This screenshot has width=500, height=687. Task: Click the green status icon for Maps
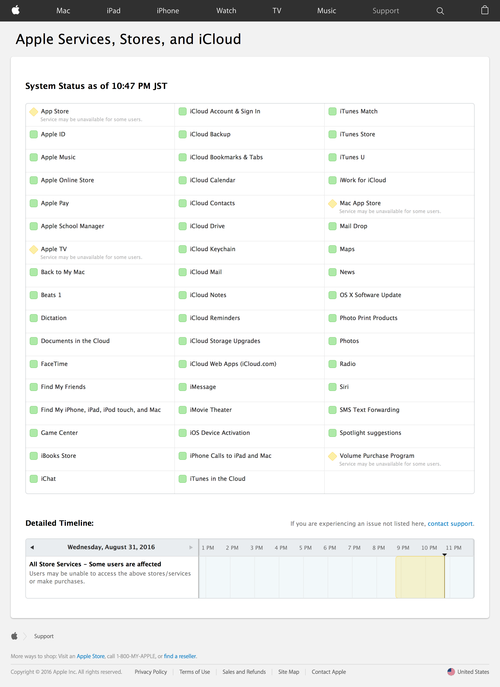(333, 249)
